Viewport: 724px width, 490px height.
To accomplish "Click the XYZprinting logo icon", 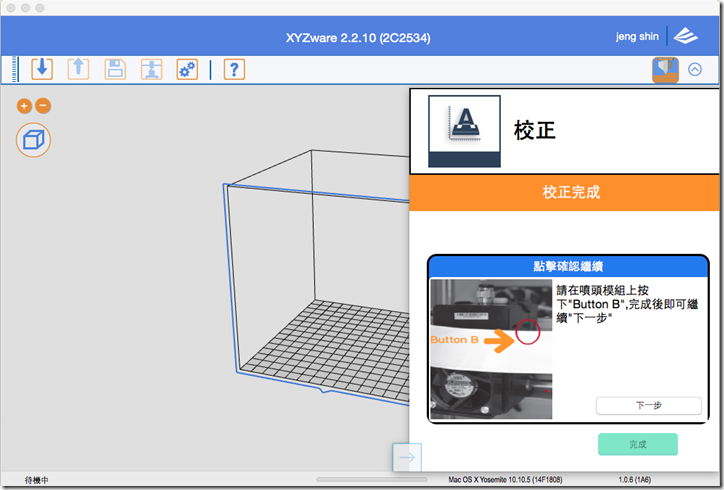I will click(x=686, y=36).
